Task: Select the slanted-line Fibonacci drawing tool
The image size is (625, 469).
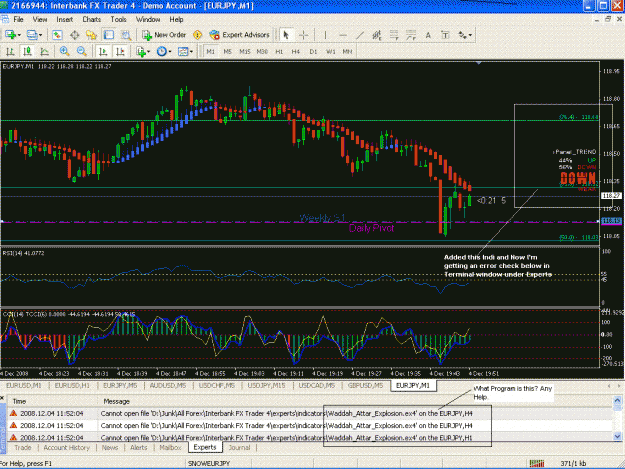Action: 411,35
